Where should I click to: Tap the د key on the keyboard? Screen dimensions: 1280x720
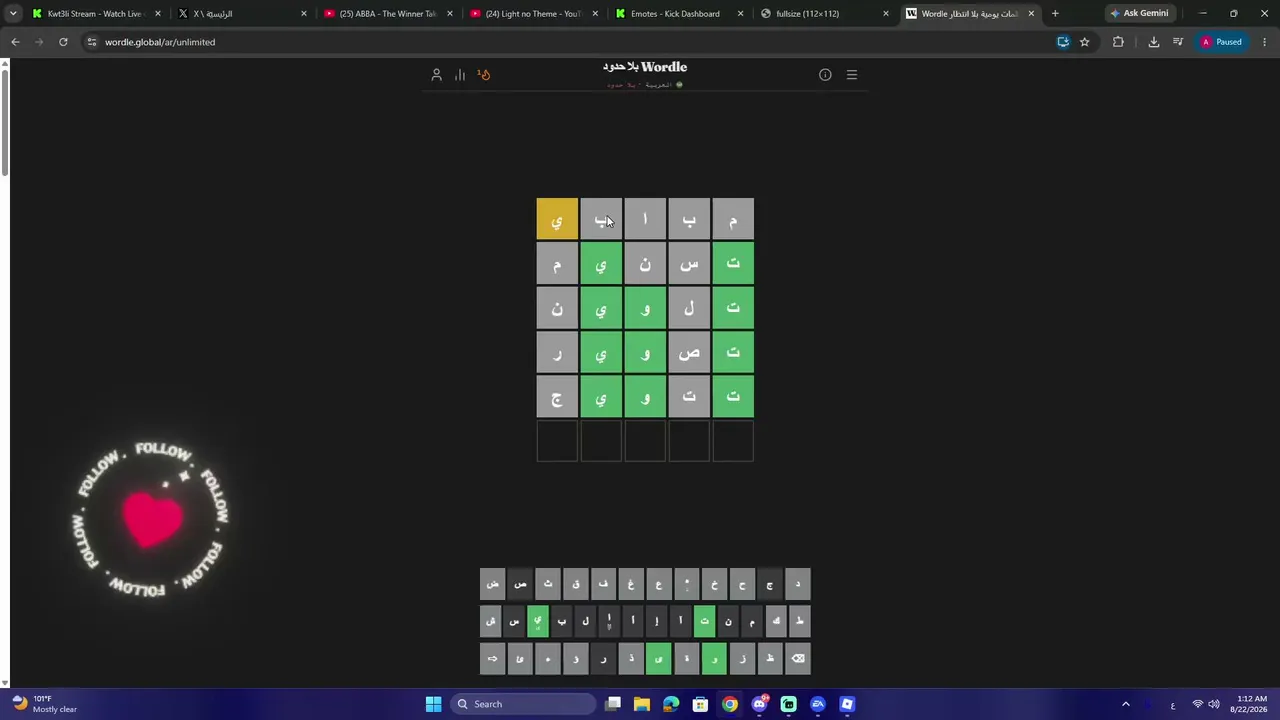(798, 584)
